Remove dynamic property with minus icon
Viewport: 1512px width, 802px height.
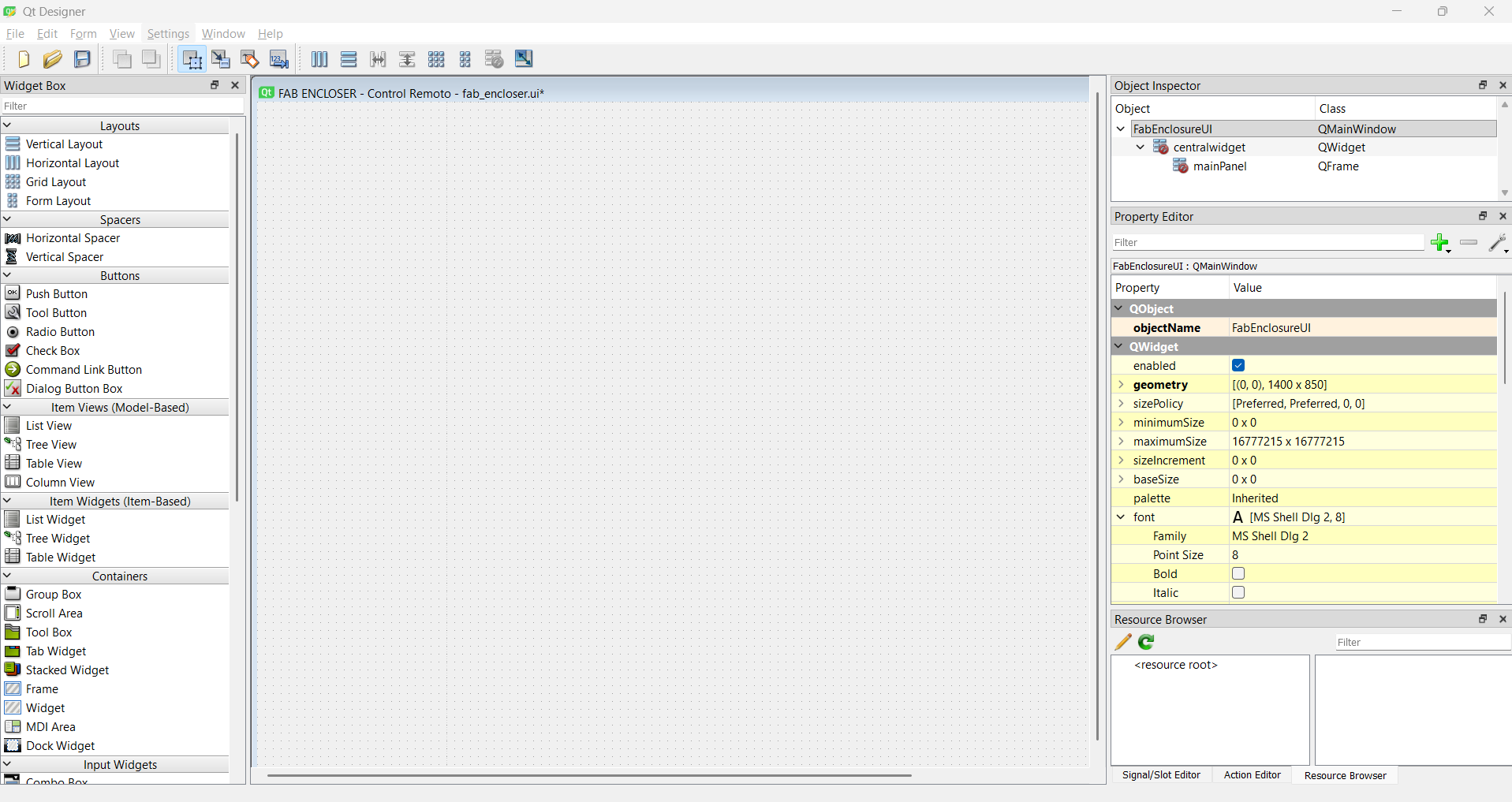[1469, 242]
